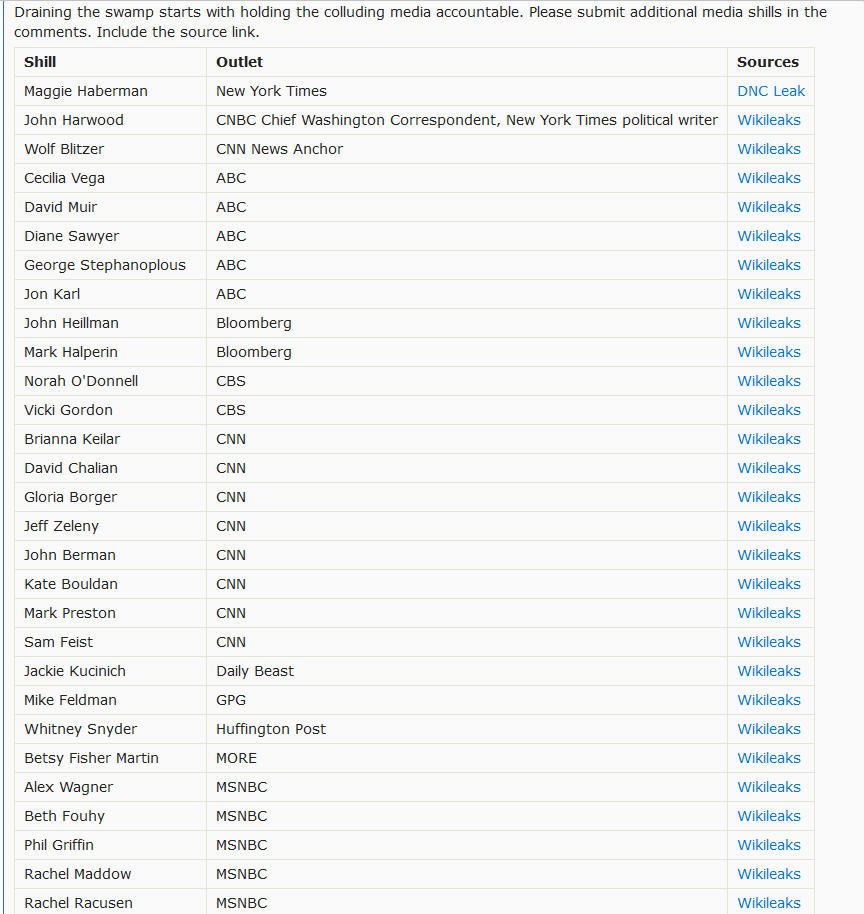Open Wikileaks link in John Berman row
Image resolution: width=864 pixels, height=914 pixels.
(x=768, y=555)
